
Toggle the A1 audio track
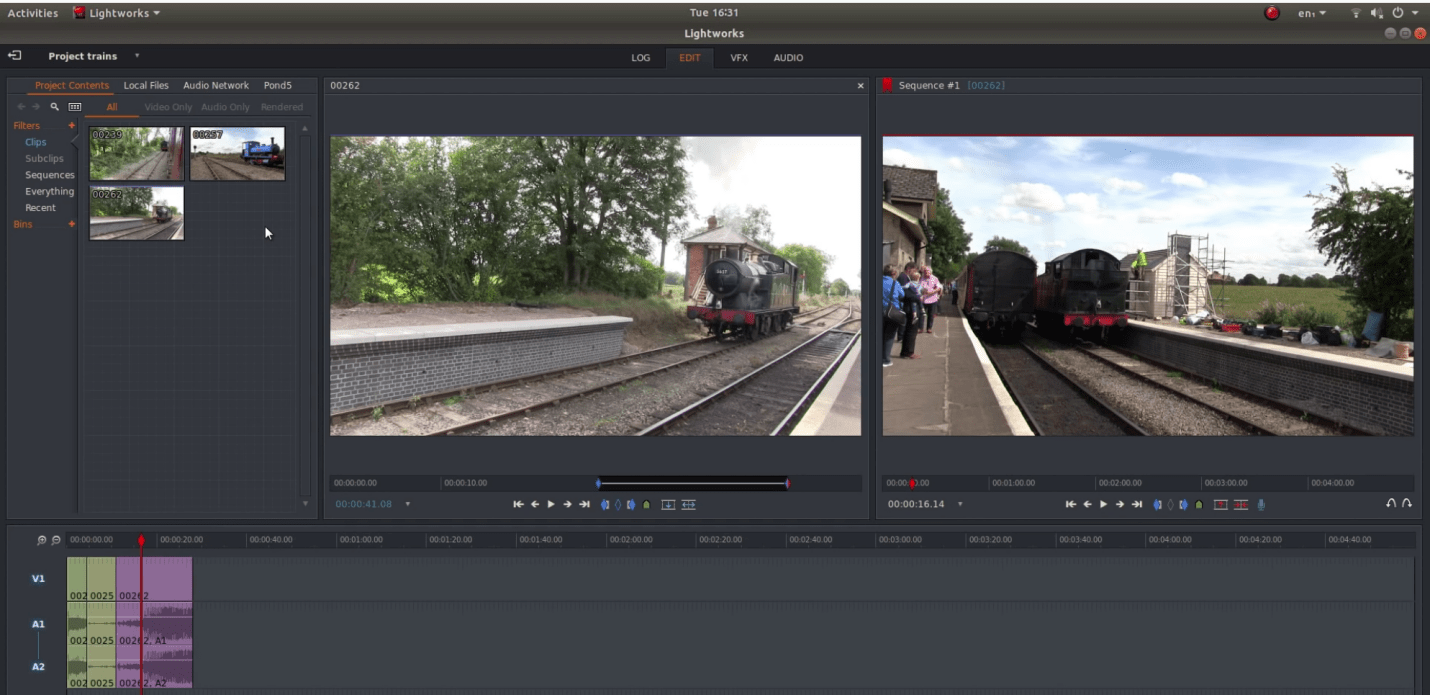[38, 624]
